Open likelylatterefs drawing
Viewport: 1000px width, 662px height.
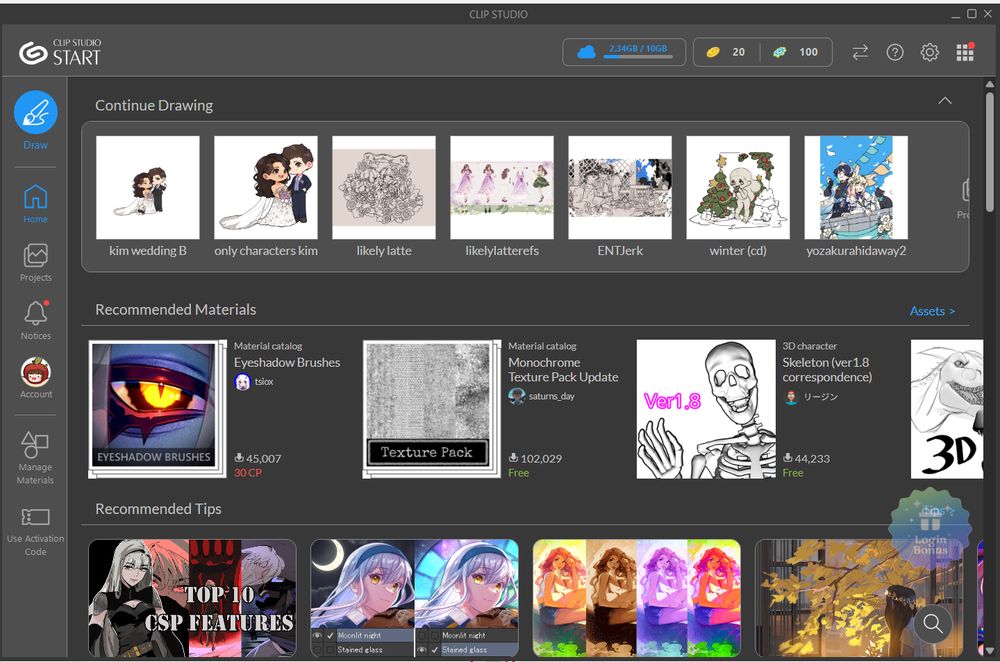[502, 196]
